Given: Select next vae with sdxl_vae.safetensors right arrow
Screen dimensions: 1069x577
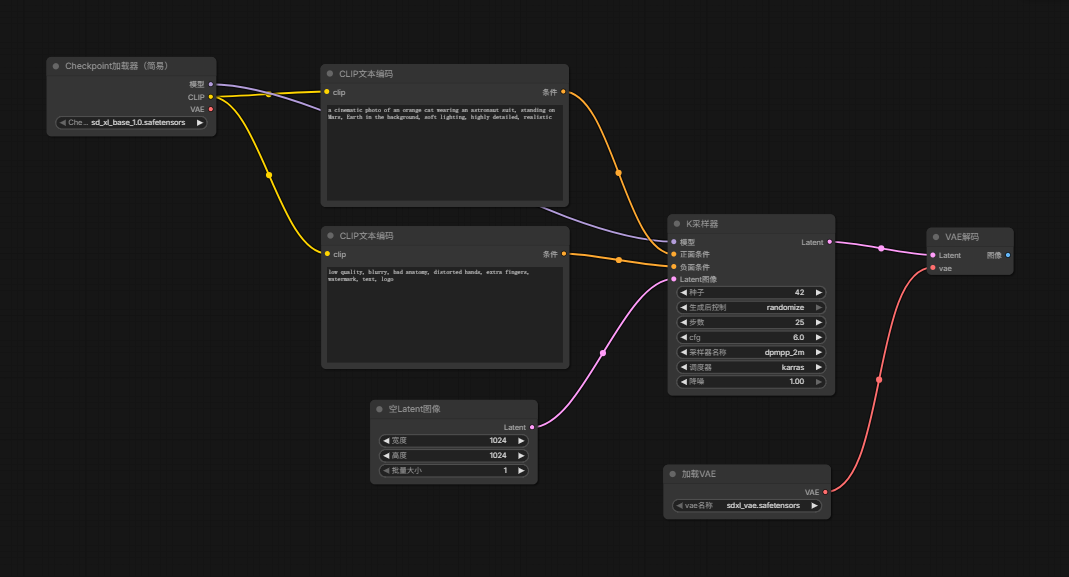Looking at the screenshot, I should [x=814, y=505].
